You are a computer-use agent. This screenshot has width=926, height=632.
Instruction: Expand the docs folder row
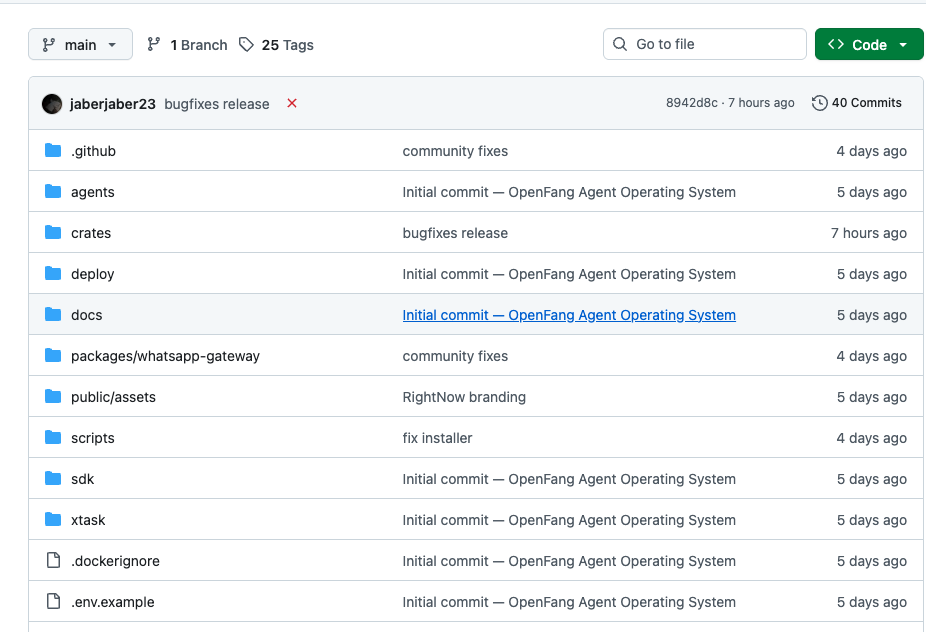pyautogui.click(x=86, y=314)
